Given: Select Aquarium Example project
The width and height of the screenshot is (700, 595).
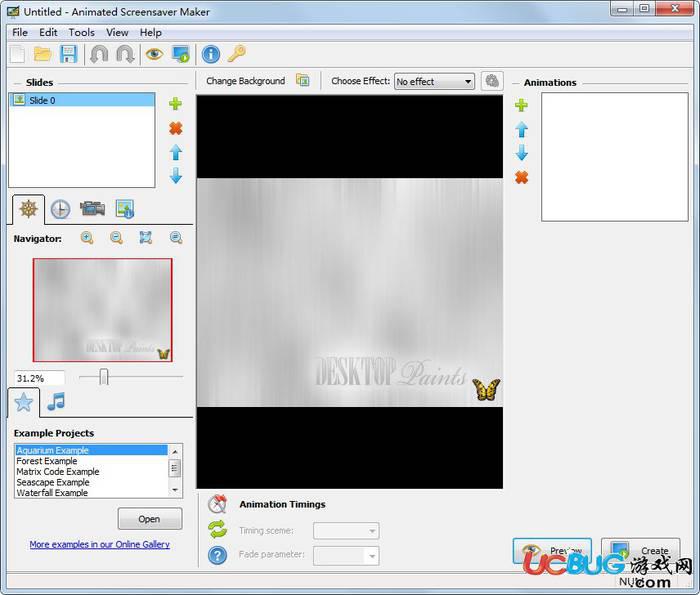Looking at the screenshot, I should pyautogui.click(x=92, y=450).
